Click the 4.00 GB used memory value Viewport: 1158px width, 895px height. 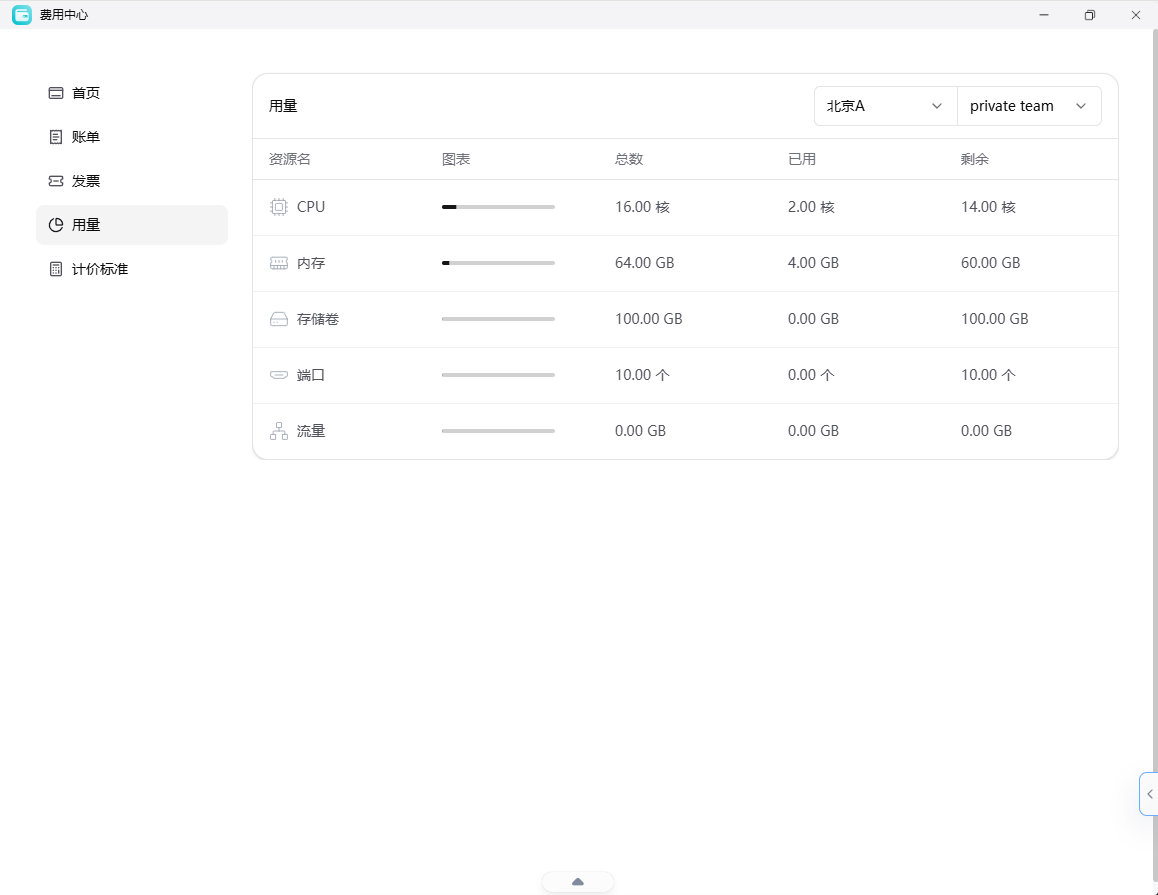pos(813,263)
